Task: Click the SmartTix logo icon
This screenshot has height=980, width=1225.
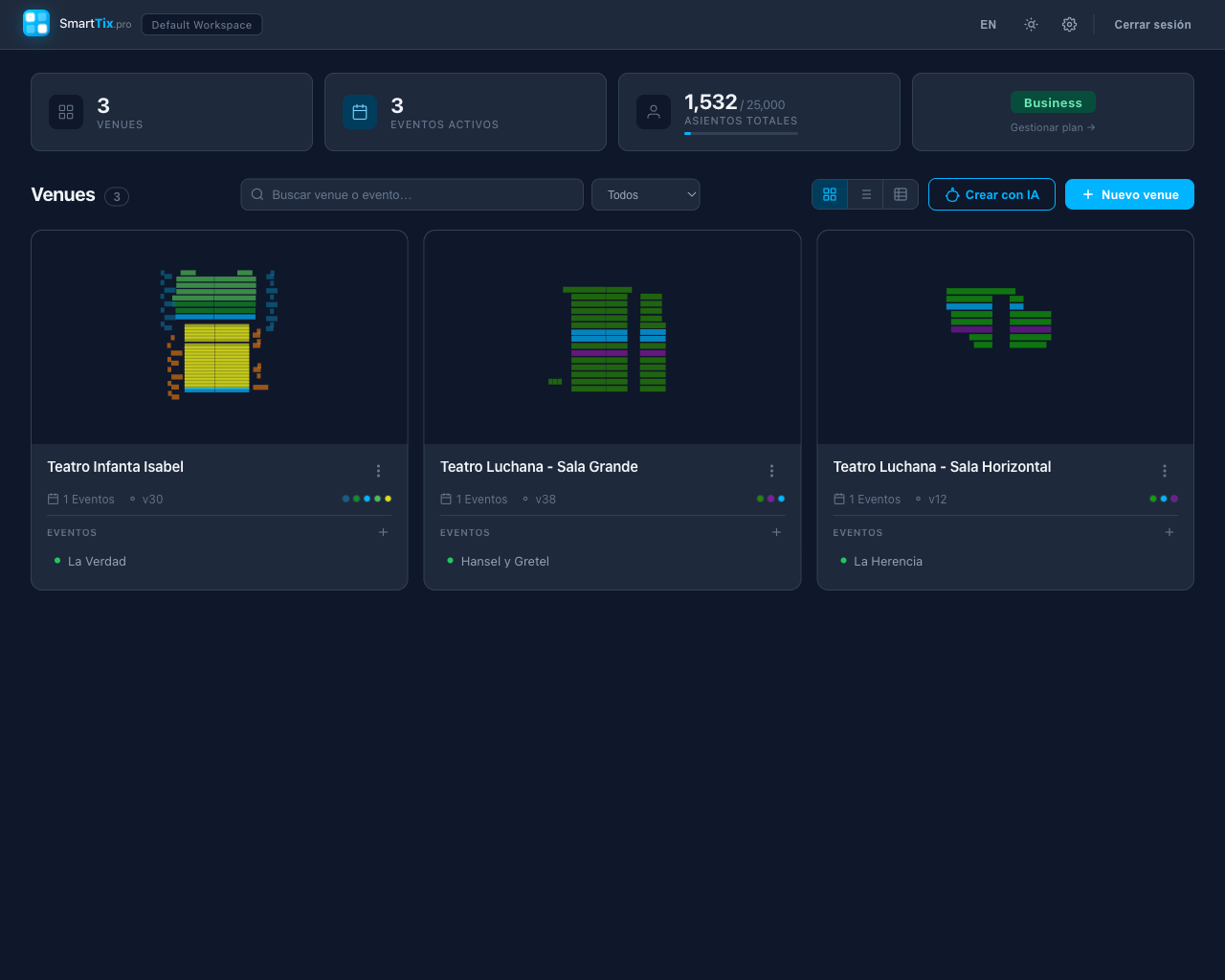Action: click(x=35, y=23)
